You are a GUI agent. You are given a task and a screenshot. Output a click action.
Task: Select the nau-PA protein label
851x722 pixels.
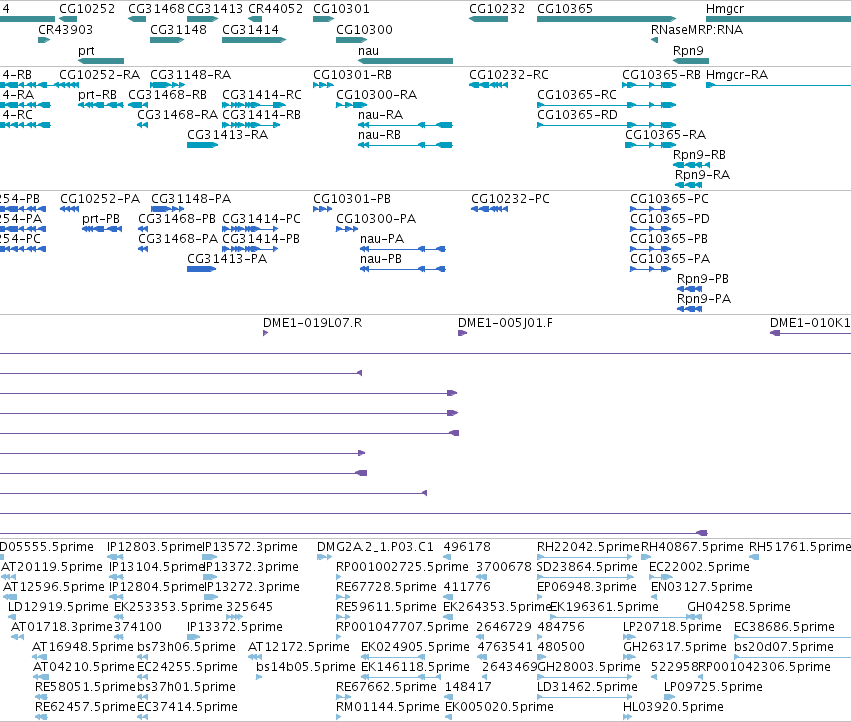pos(382,239)
